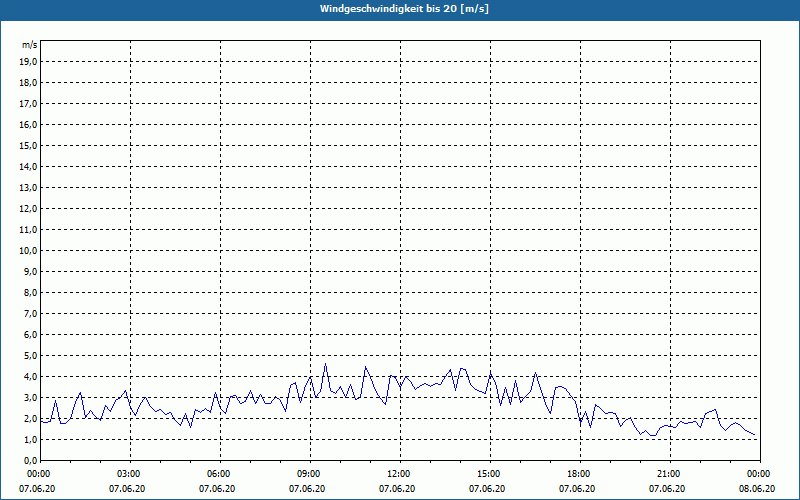Select the "11,0" y-axis label

coord(28,230)
